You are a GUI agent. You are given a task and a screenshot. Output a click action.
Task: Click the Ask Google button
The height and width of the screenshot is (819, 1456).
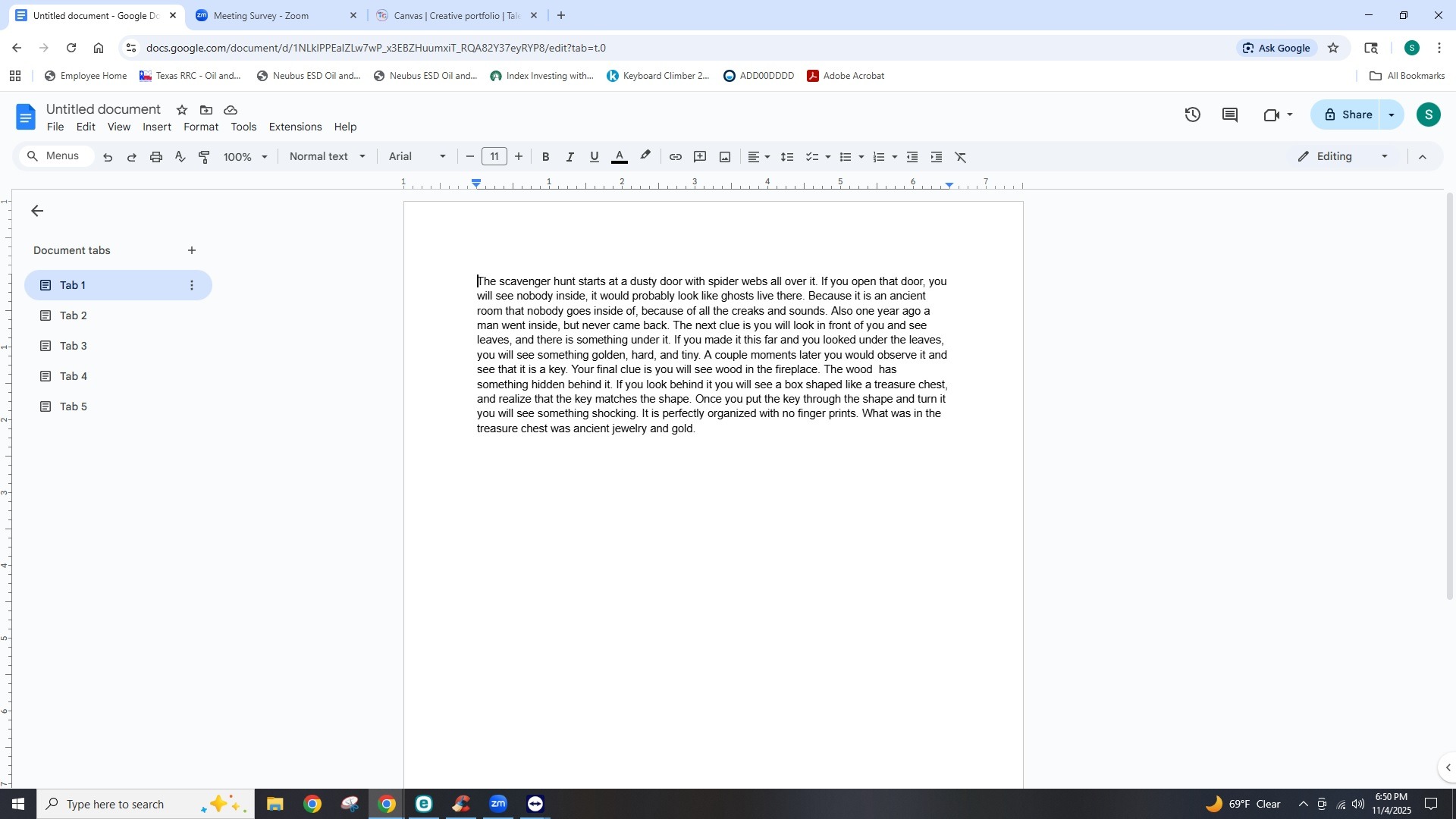coord(1277,48)
